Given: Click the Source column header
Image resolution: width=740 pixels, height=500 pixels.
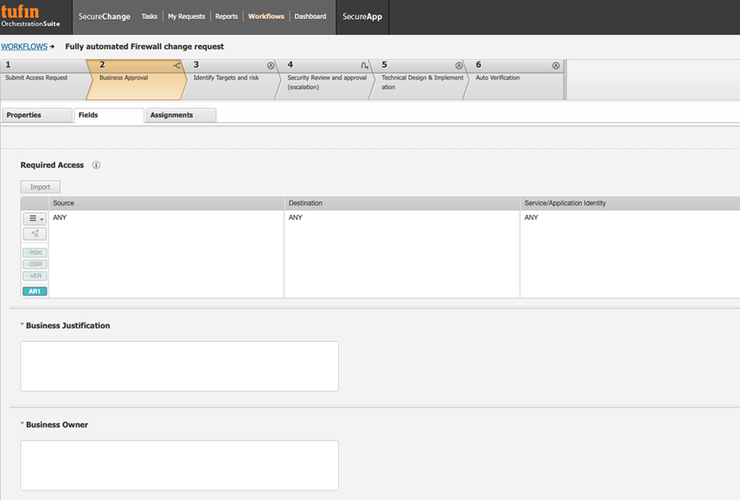Looking at the screenshot, I should (x=167, y=203).
